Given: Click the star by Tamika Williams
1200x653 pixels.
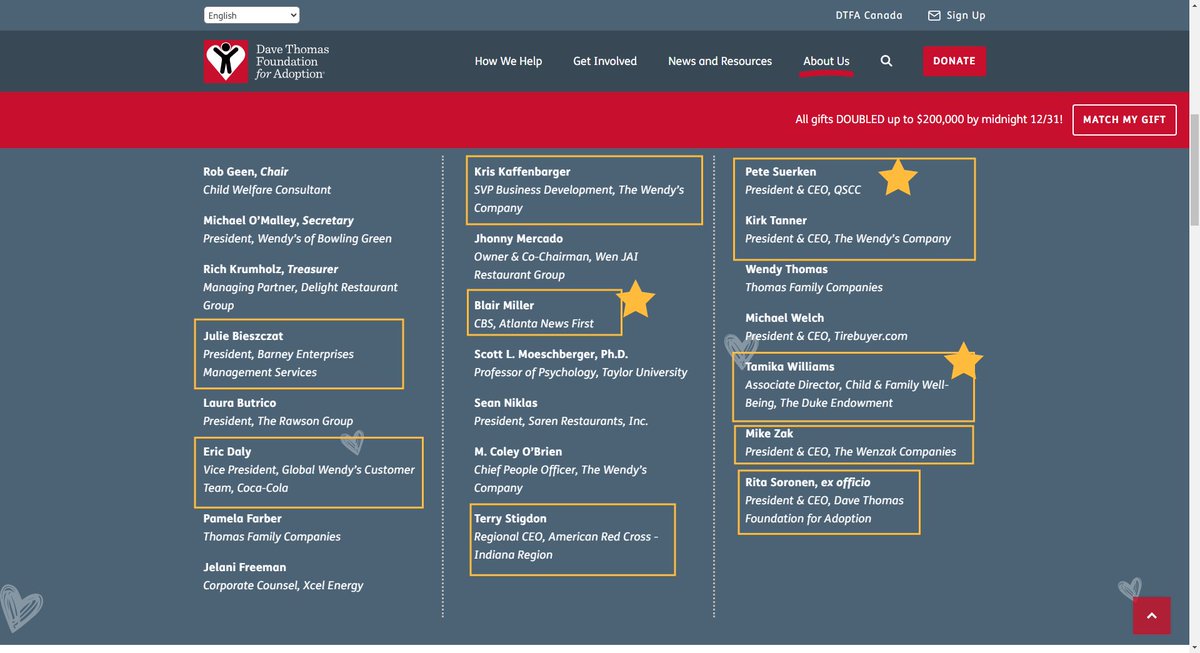Looking at the screenshot, I should [x=964, y=361].
